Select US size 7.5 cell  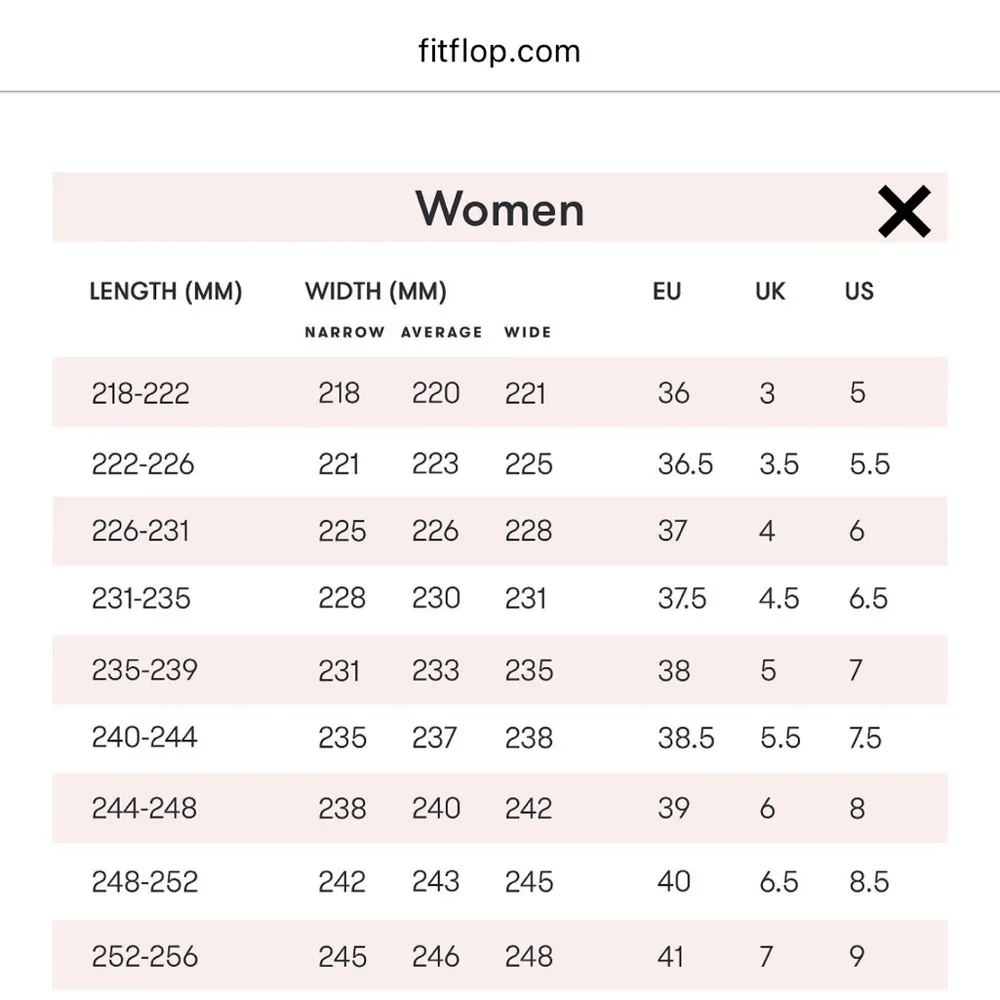pyautogui.click(x=864, y=738)
